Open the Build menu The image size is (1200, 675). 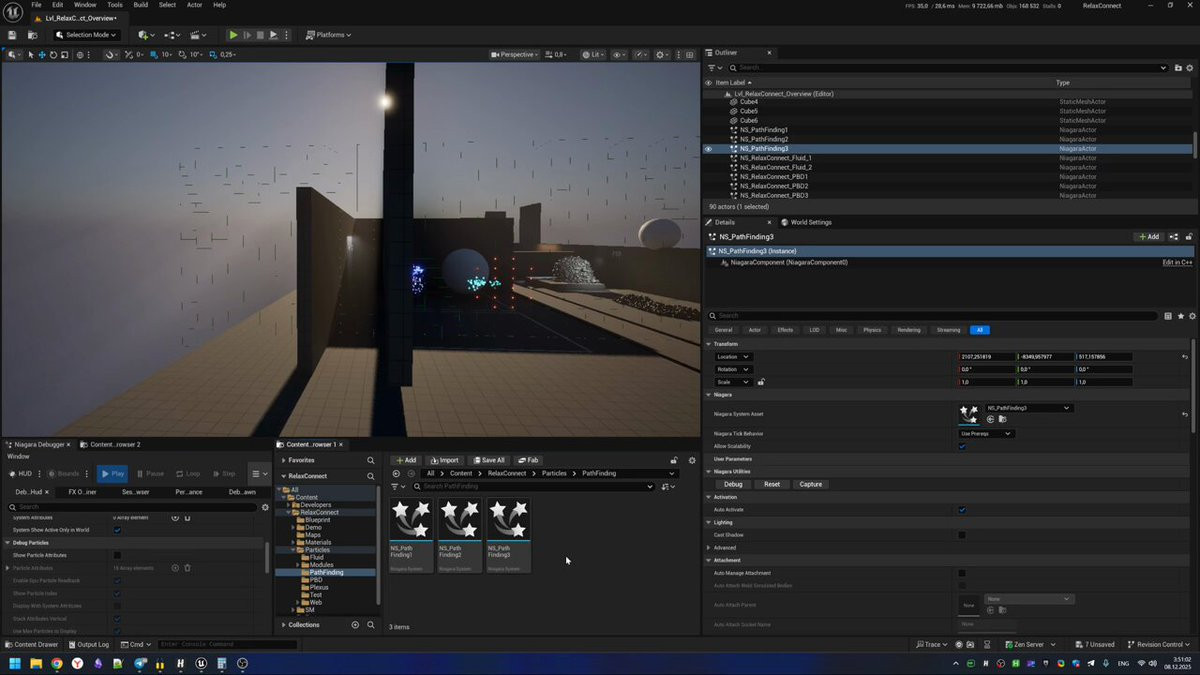click(141, 5)
